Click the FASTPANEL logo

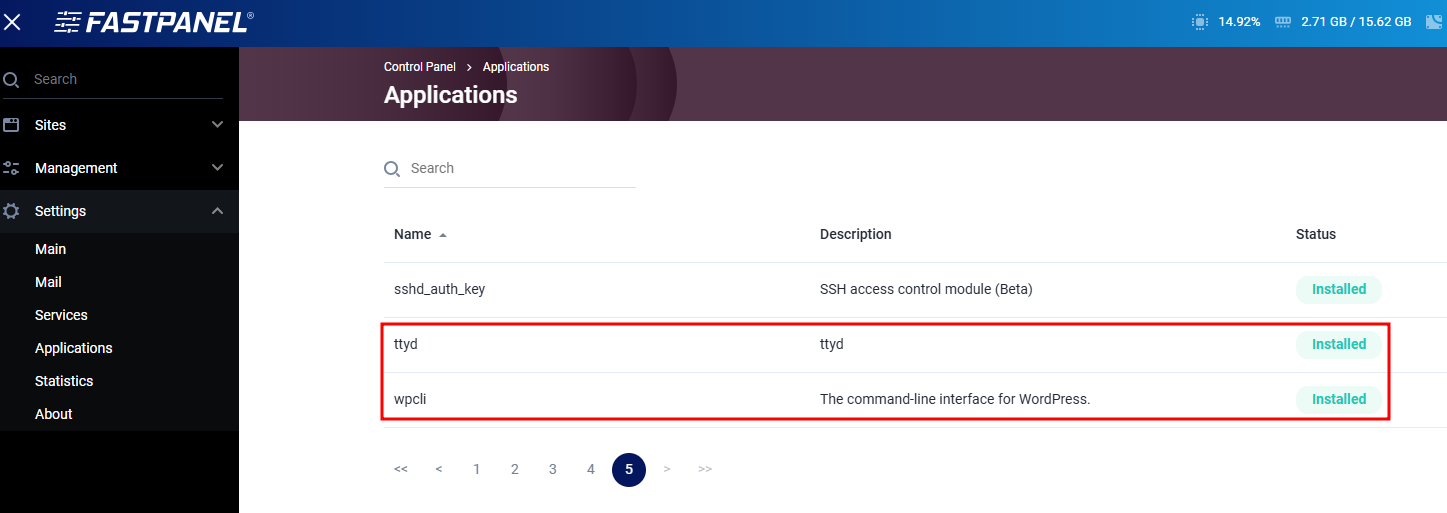(153, 22)
